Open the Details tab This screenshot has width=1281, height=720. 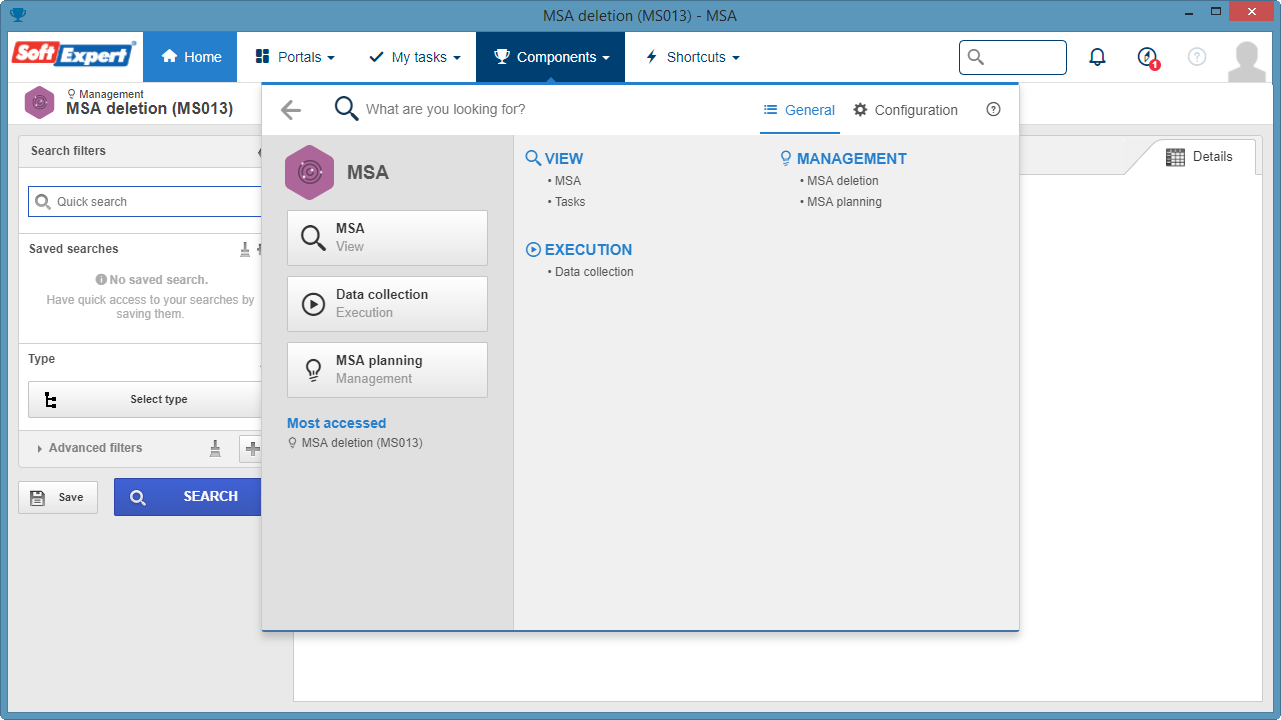coord(1200,157)
